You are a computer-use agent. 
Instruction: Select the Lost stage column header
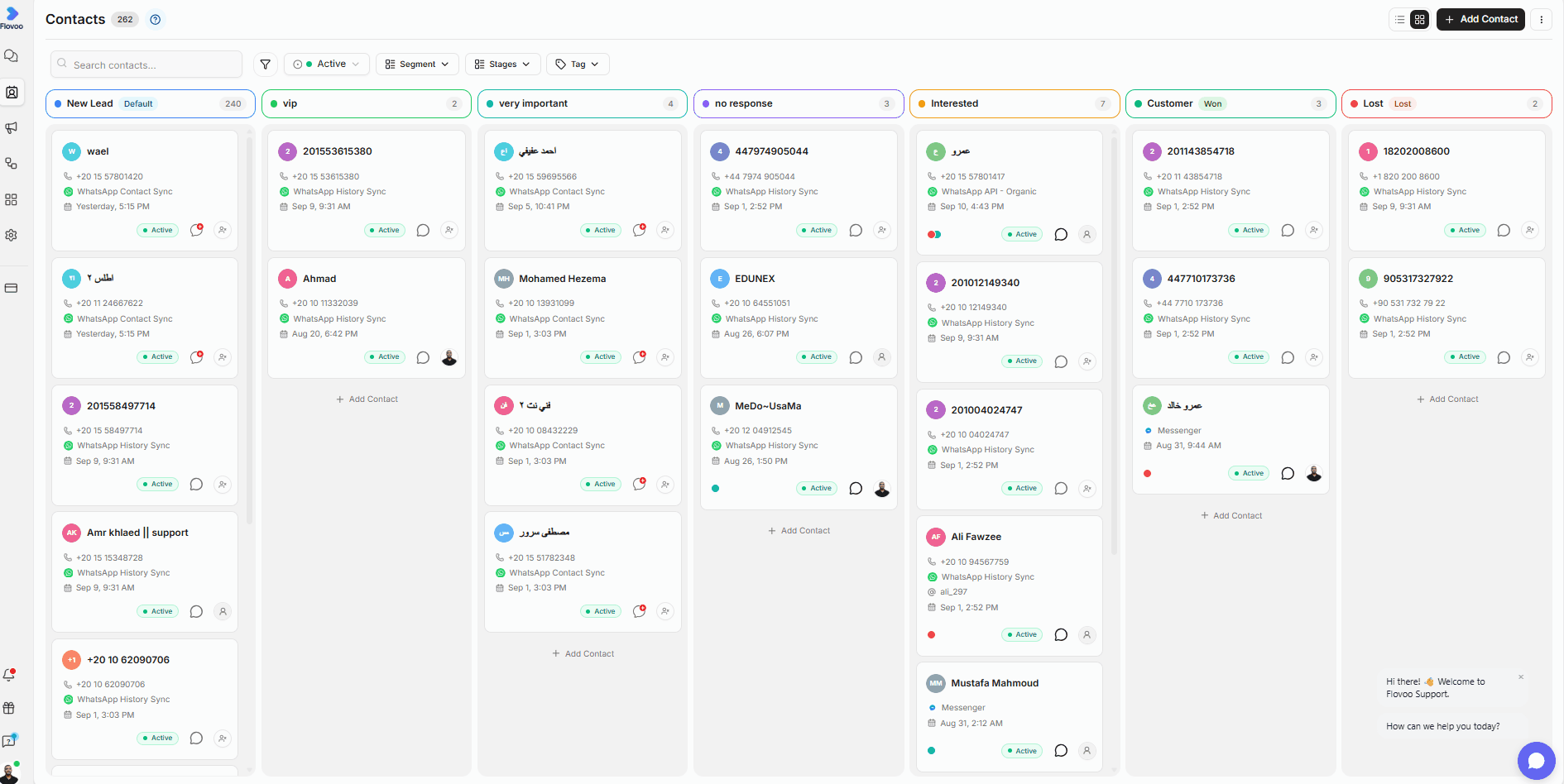click(1446, 103)
